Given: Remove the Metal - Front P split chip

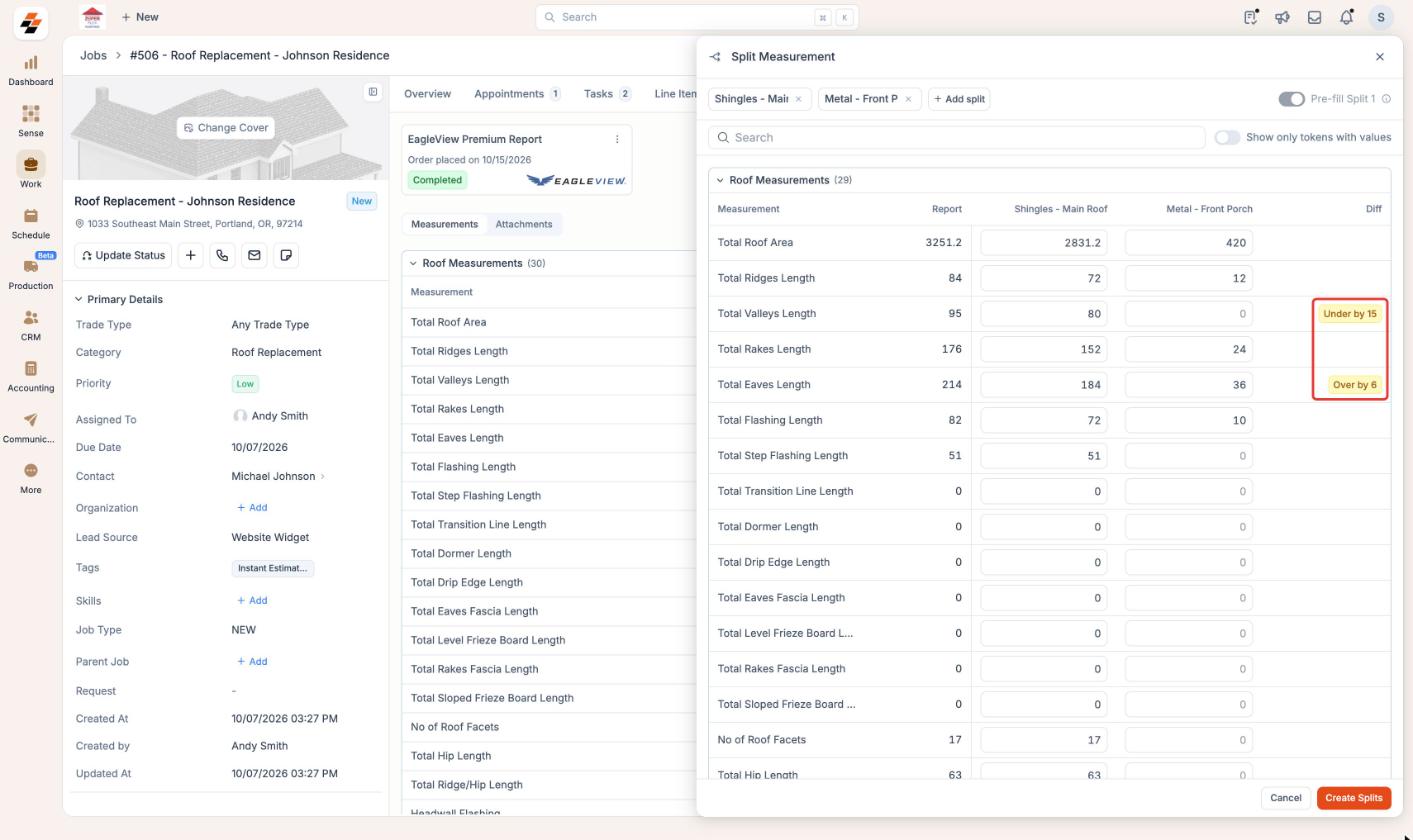Looking at the screenshot, I should (908, 99).
